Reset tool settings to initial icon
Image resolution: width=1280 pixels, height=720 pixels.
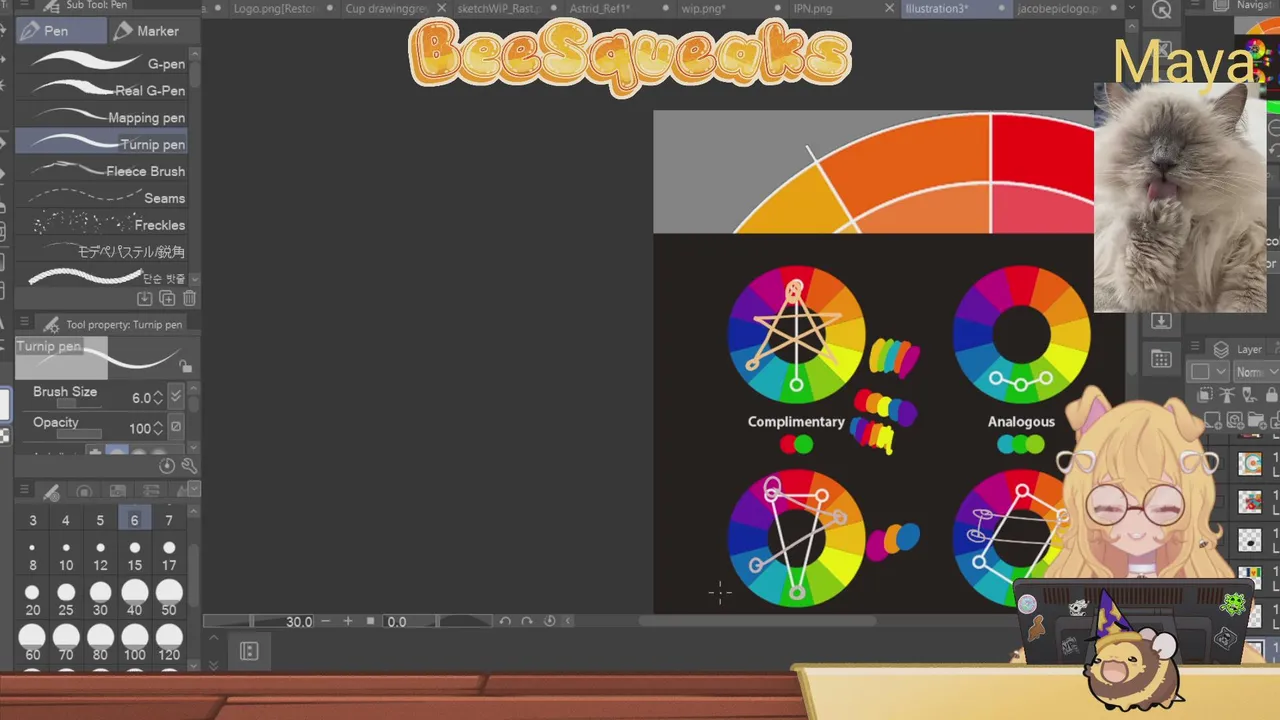(167, 465)
